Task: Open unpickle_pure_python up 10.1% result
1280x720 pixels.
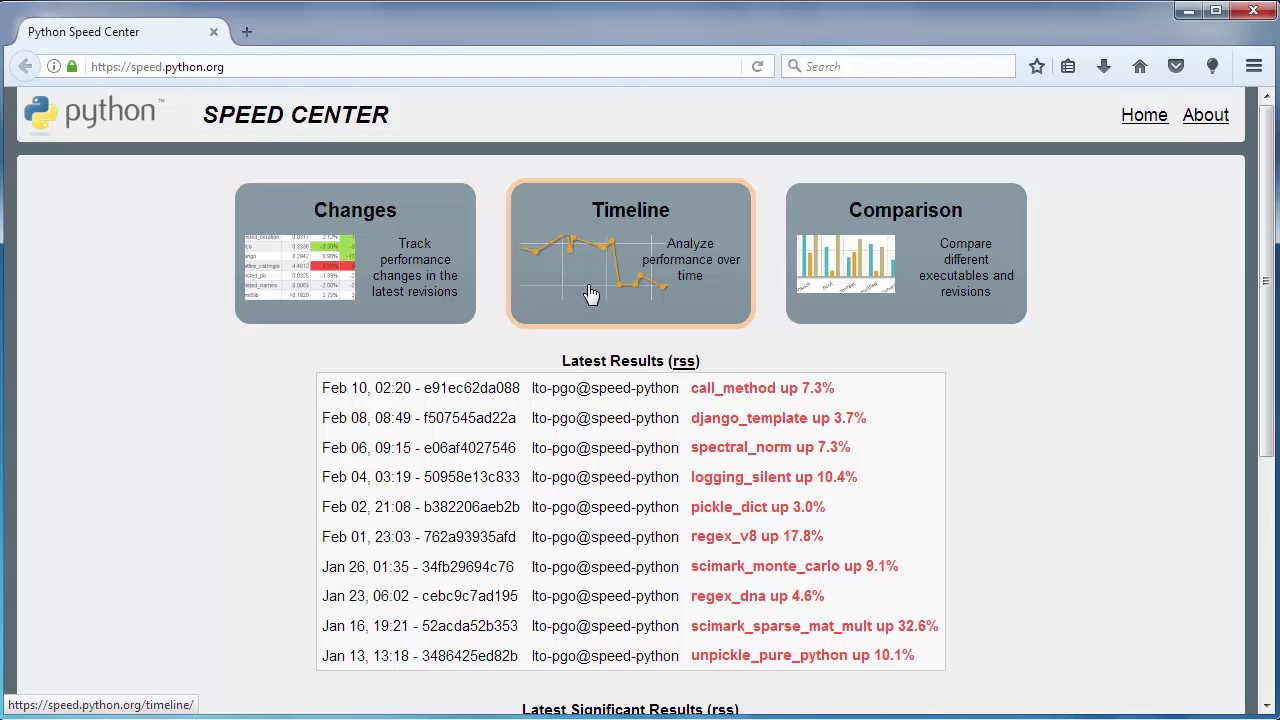Action: 802,655
